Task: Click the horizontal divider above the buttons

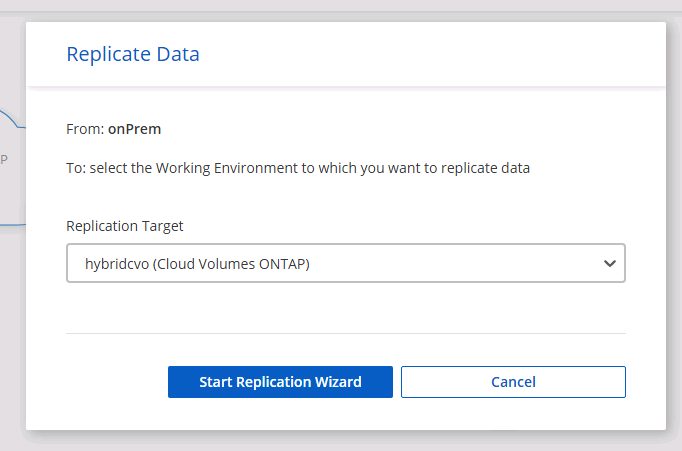Action: [x=345, y=333]
